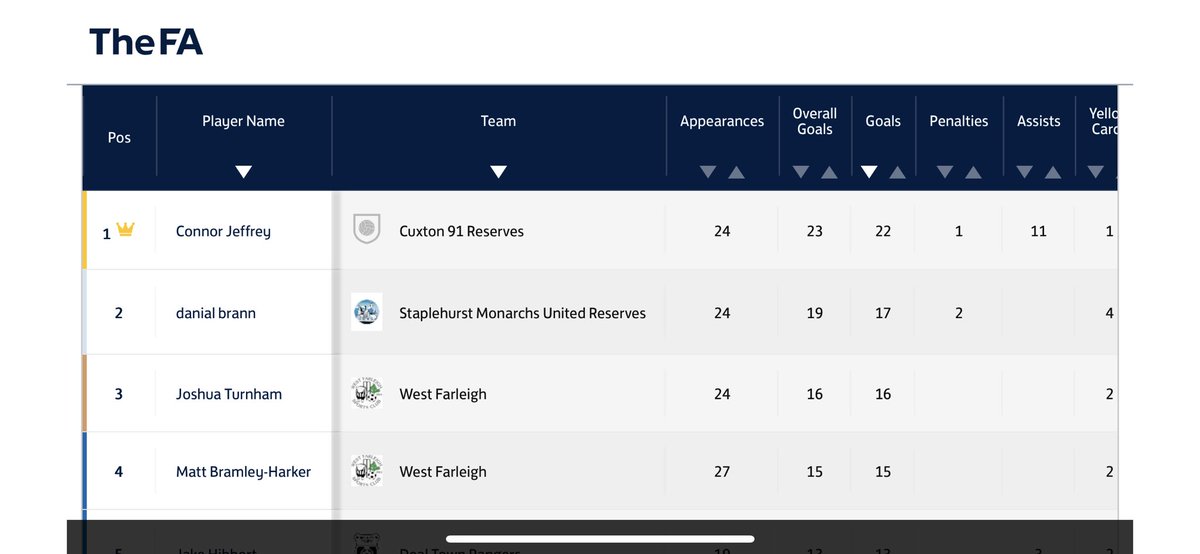1200x554 pixels.
Task: Select Connor Jeffrey goals value 22
Action: 883,231
